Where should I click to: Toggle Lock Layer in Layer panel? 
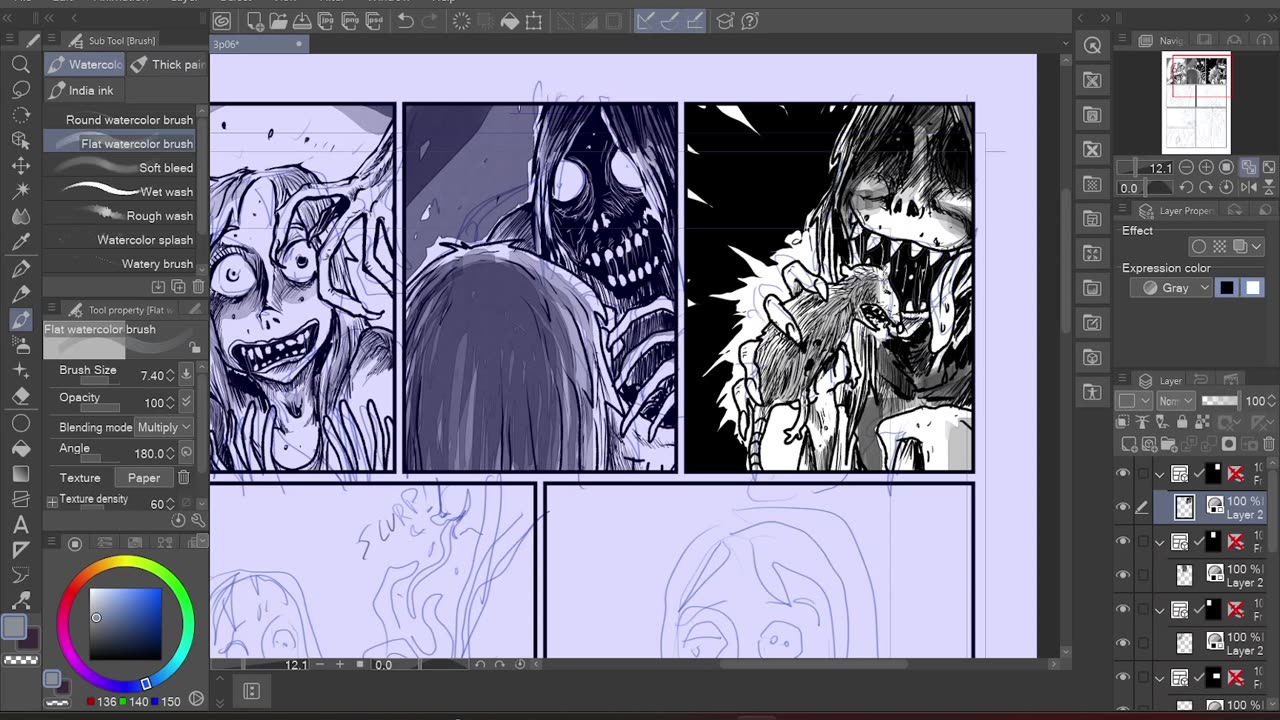click(x=1181, y=423)
